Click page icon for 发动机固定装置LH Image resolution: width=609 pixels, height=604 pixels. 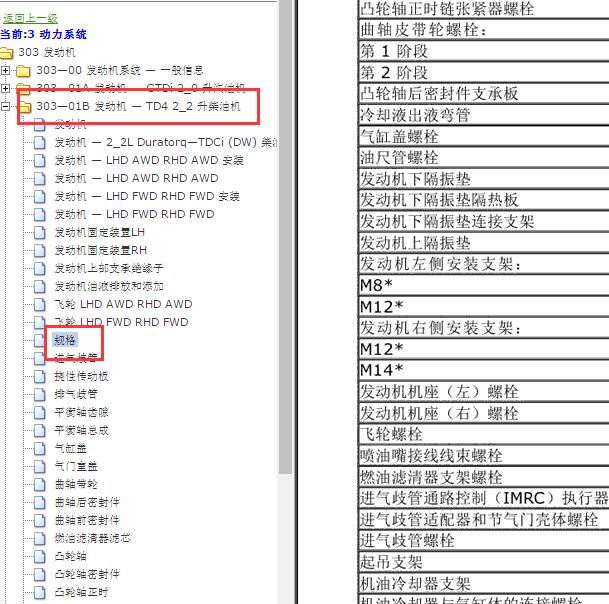point(40,233)
